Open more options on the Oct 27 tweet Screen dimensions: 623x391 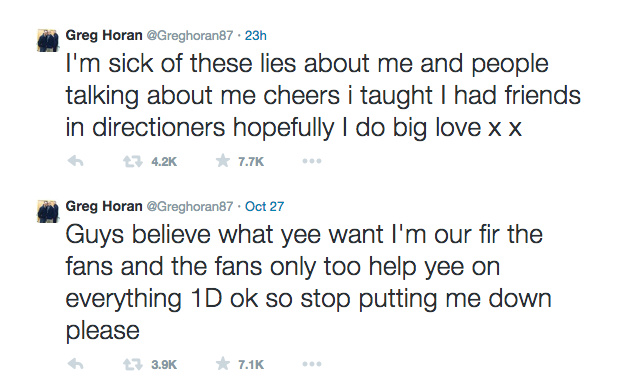point(312,364)
